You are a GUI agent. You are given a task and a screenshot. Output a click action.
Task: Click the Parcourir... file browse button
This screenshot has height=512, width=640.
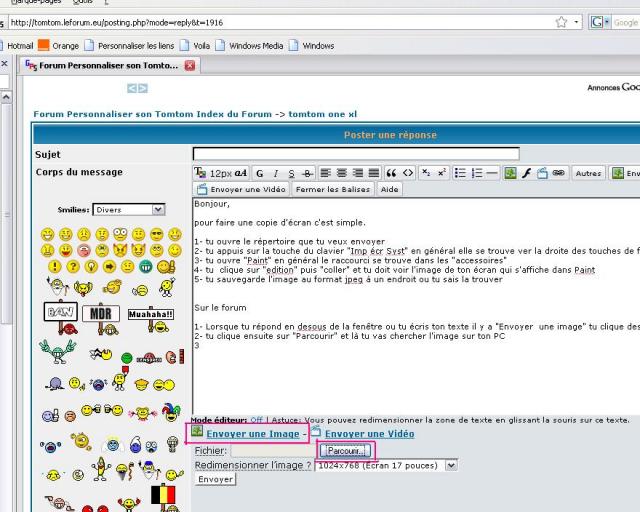[346, 451]
